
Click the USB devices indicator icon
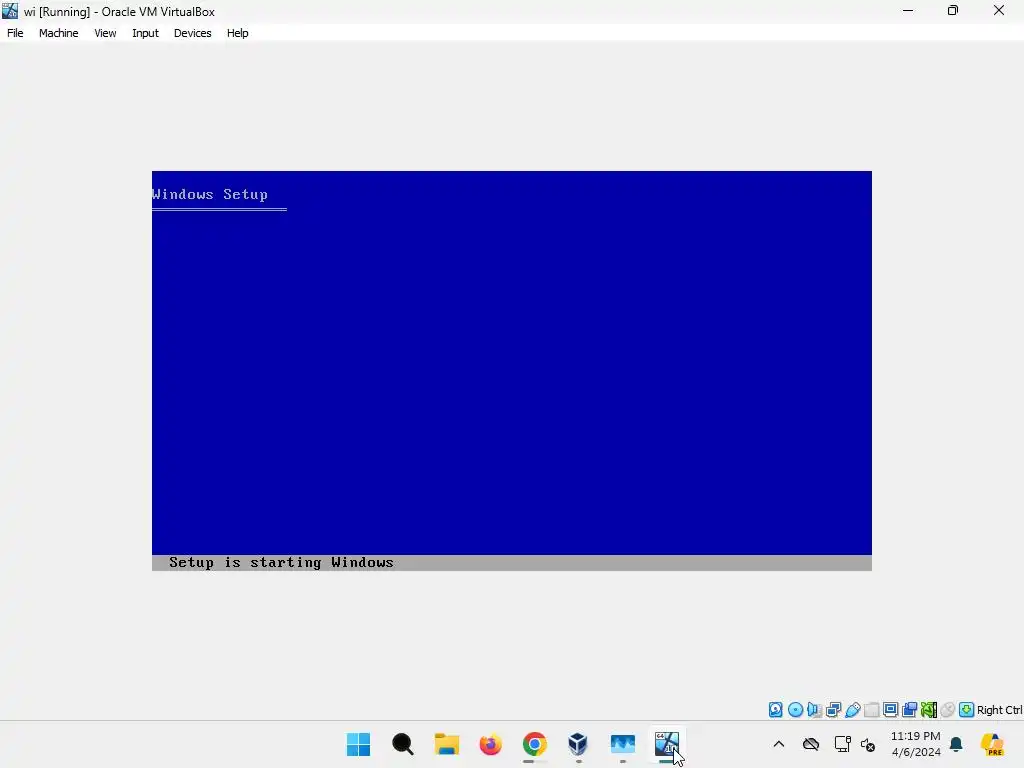[x=852, y=710]
